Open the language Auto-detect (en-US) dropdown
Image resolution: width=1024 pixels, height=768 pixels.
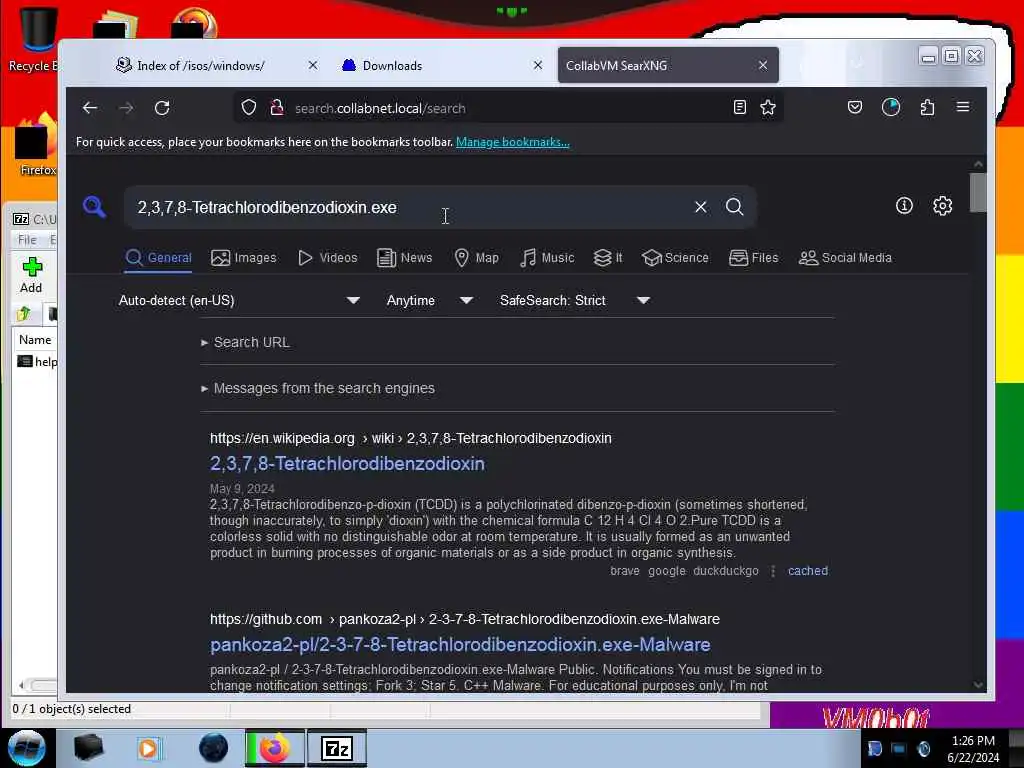[x=239, y=300]
